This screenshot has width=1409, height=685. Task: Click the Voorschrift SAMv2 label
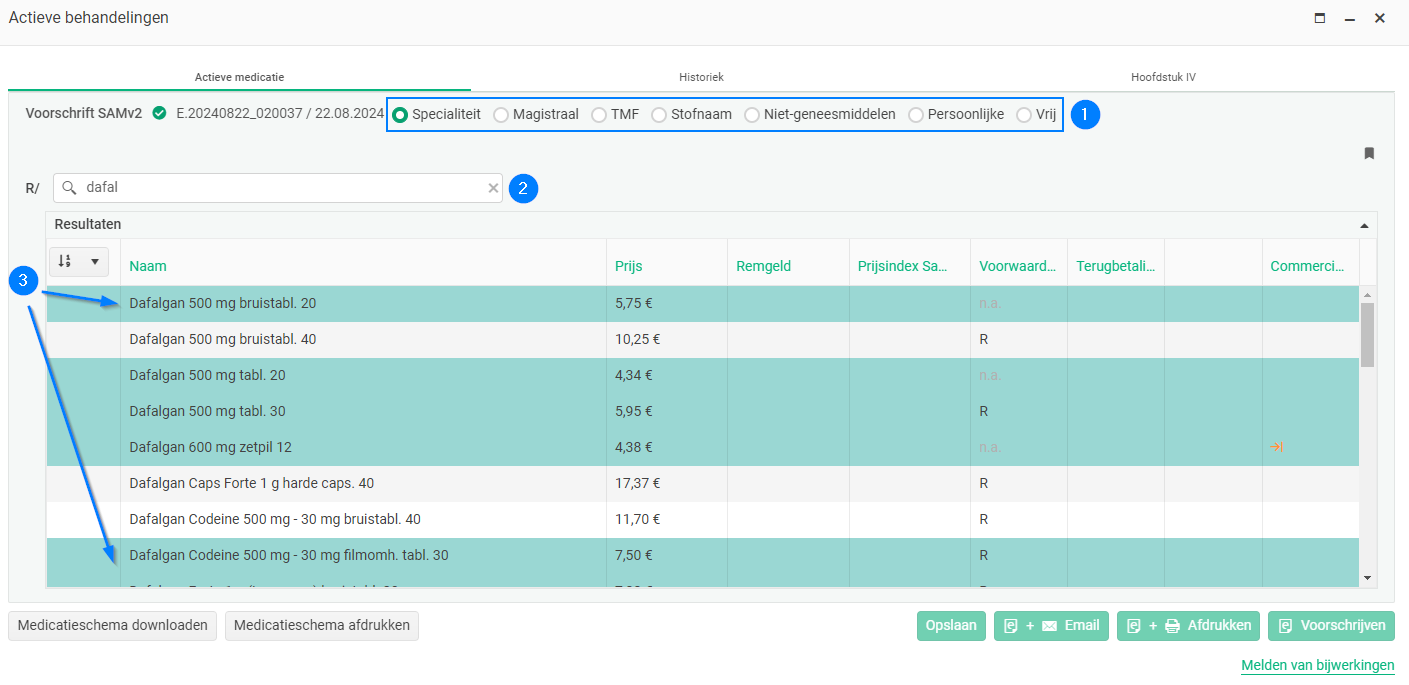85,113
